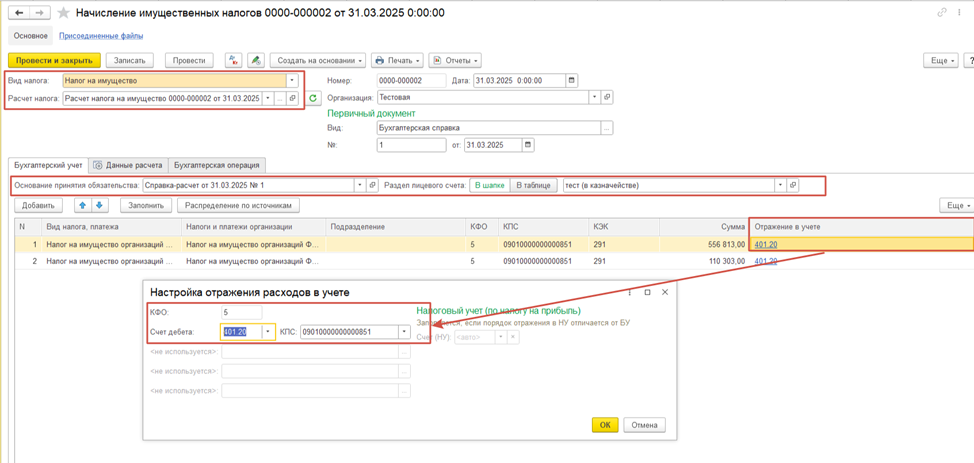This screenshot has width=974, height=463.
Task: Expand the лицевой счет 'тест (в казначействе)' dropdown
Action: pyautogui.click(x=780, y=185)
